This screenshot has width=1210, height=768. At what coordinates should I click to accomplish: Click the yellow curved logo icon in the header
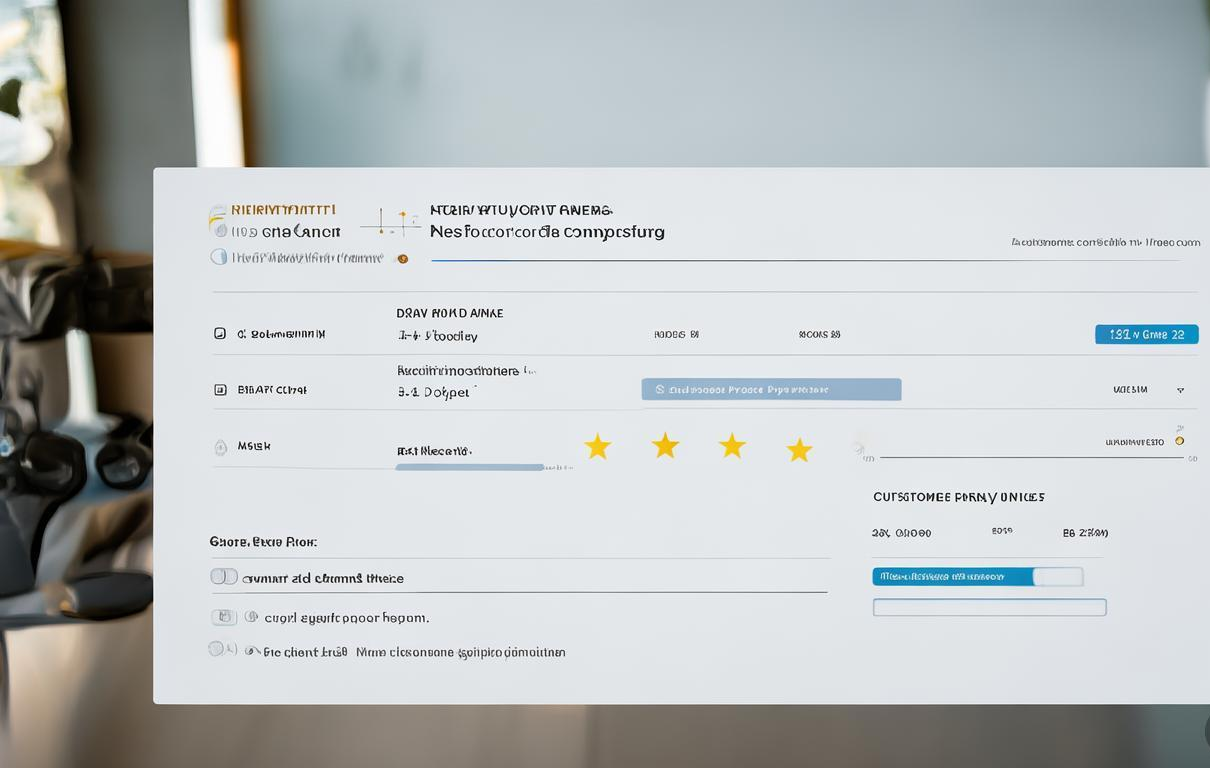(215, 220)
